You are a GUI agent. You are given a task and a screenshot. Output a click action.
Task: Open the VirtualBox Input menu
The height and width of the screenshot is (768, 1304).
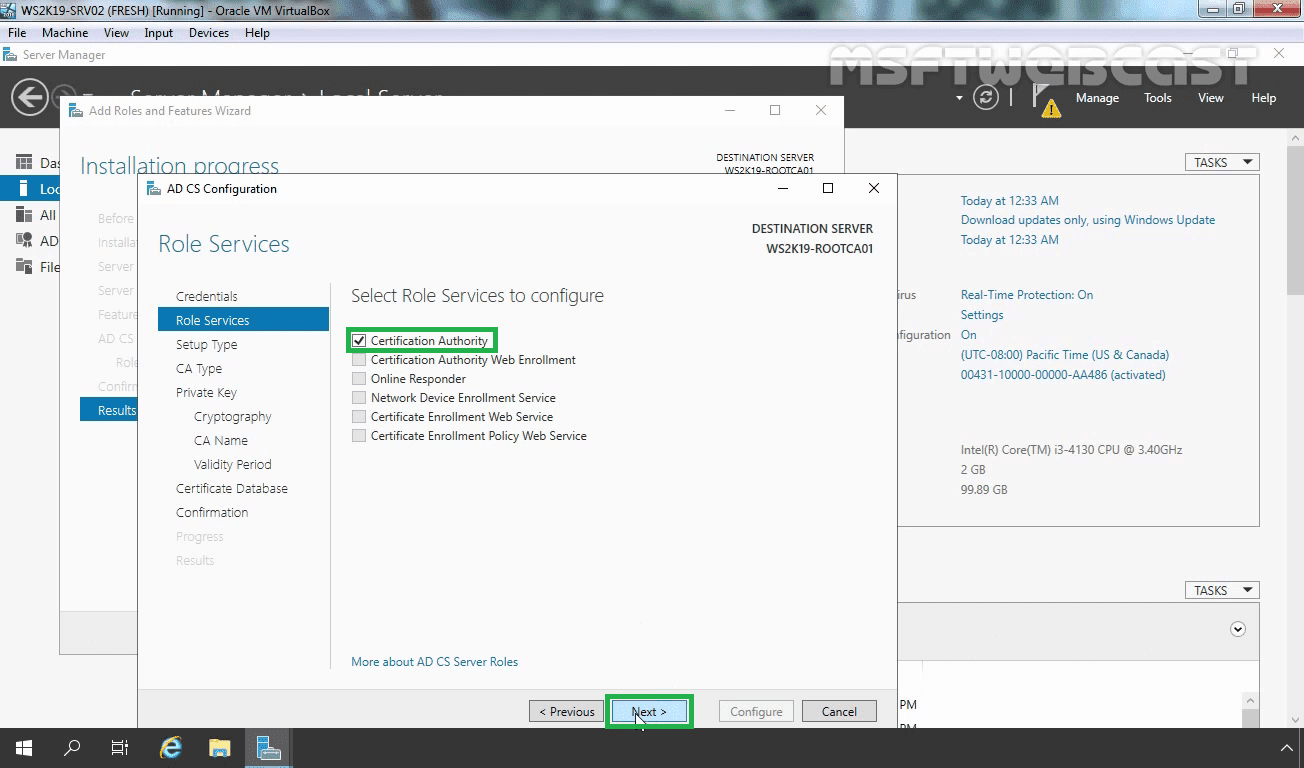[158, 33]
